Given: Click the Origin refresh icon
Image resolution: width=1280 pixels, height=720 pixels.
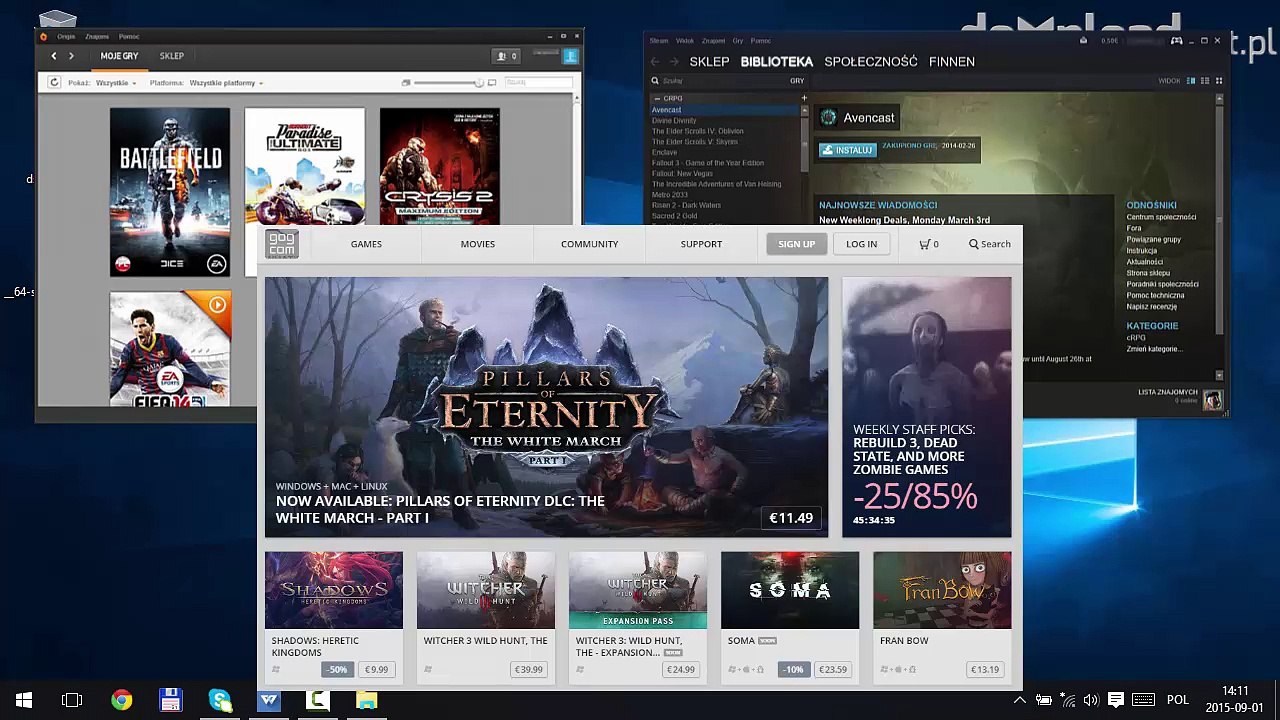Looking at the screenshot, I should click(x=55, y=83).
